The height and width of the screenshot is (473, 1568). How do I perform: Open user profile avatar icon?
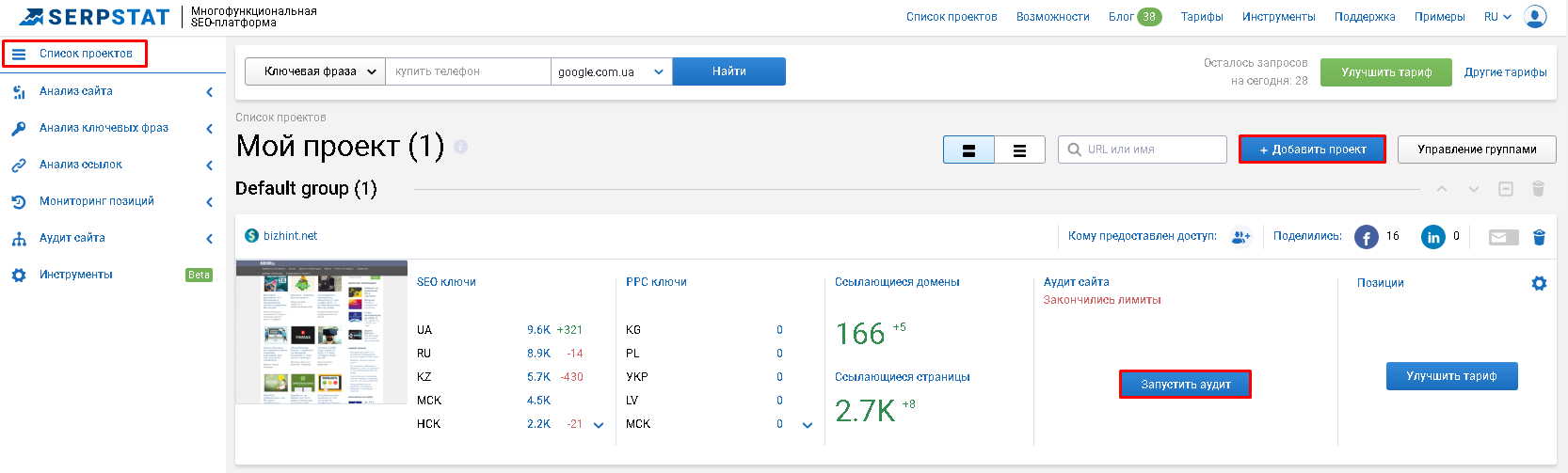tap(1535, 17)
